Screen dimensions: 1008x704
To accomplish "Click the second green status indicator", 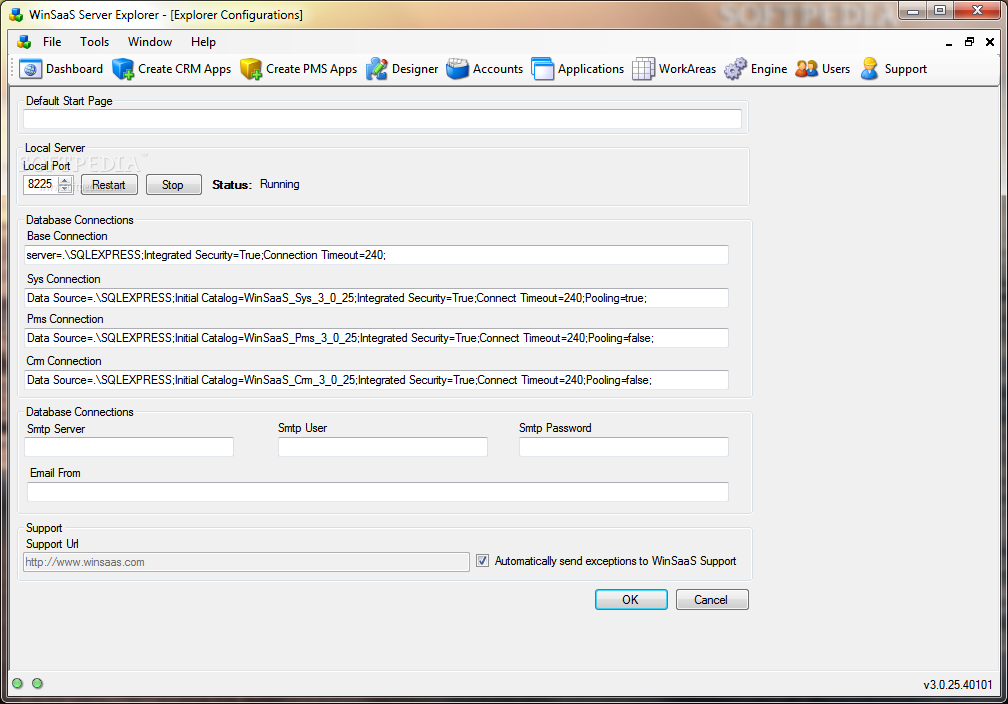I will coord(37,683).
